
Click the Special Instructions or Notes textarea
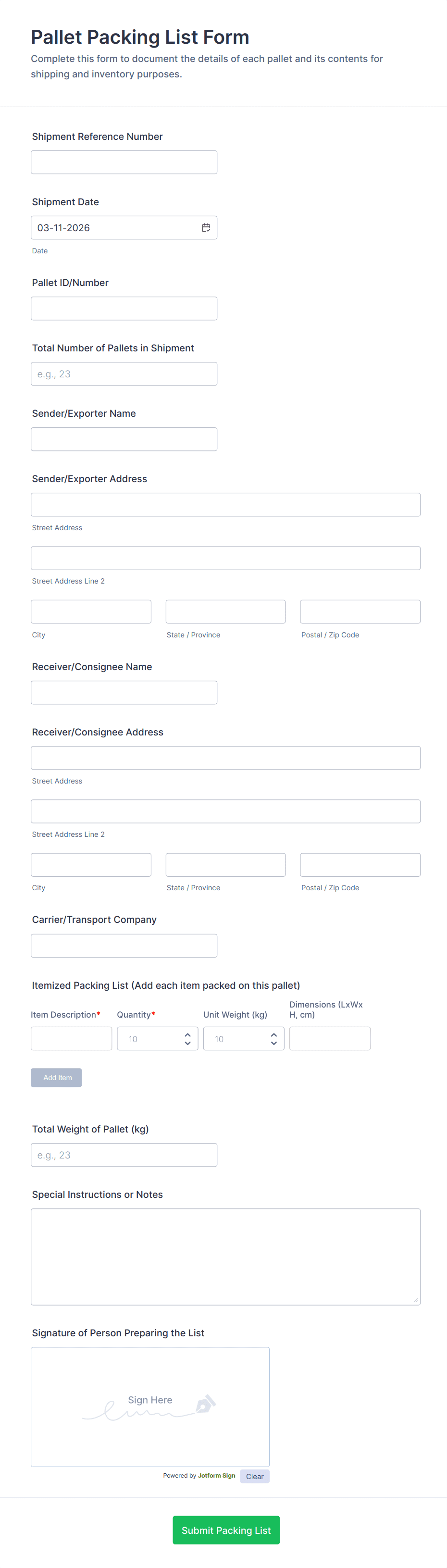point(225,1257)
